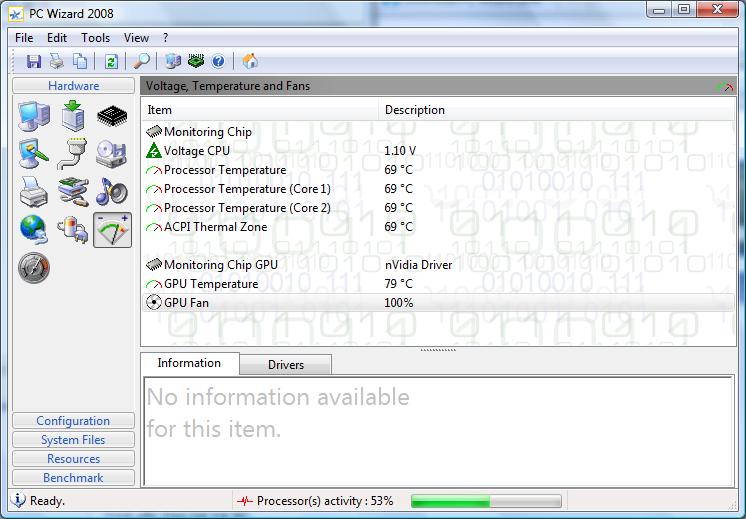Image resolution: width=746 pixels, height=519 pixels.
Task: Select the Multimedia music note speaker icon
Action: tap(111, 190)
